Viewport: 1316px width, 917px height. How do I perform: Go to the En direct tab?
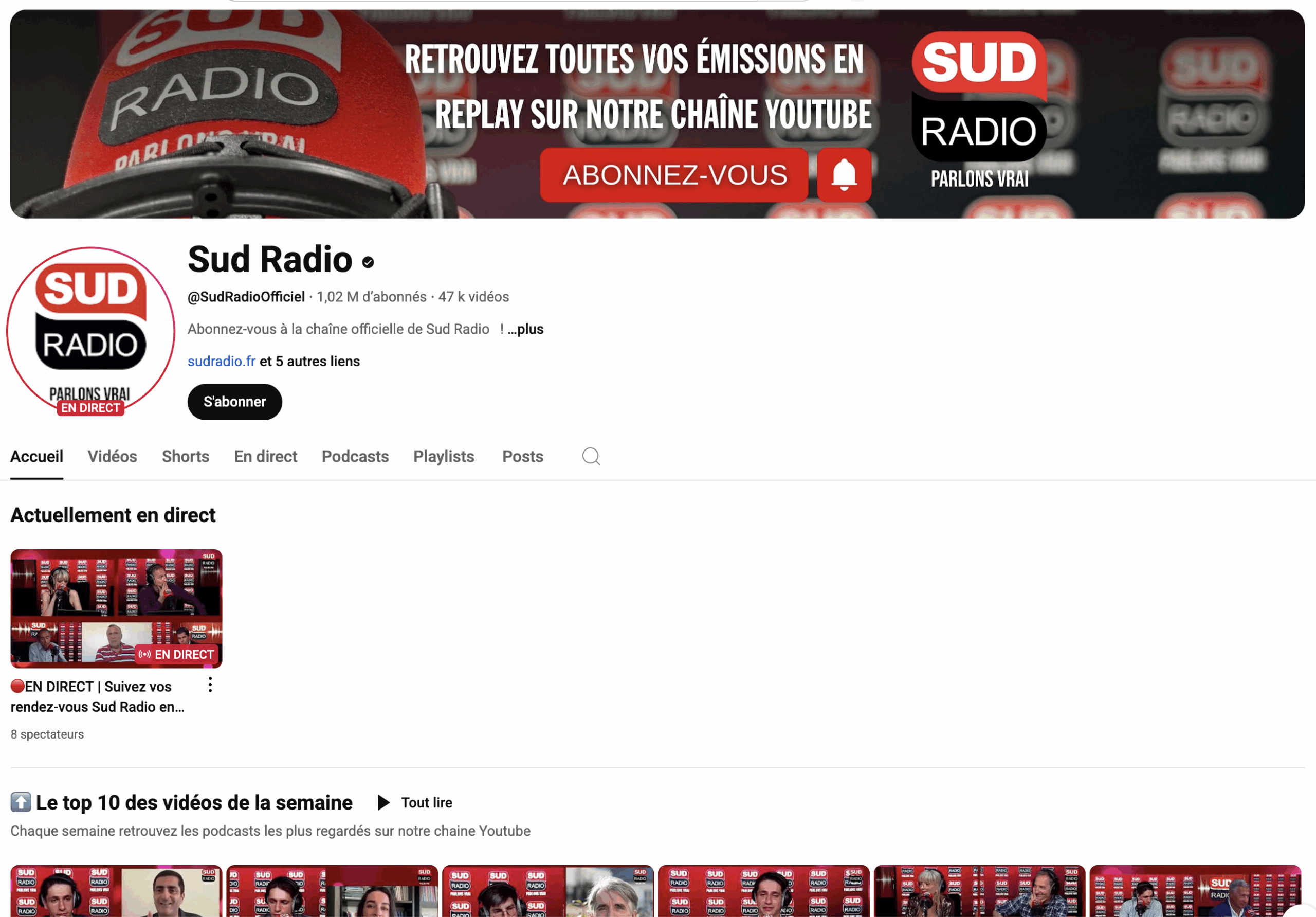265,457
